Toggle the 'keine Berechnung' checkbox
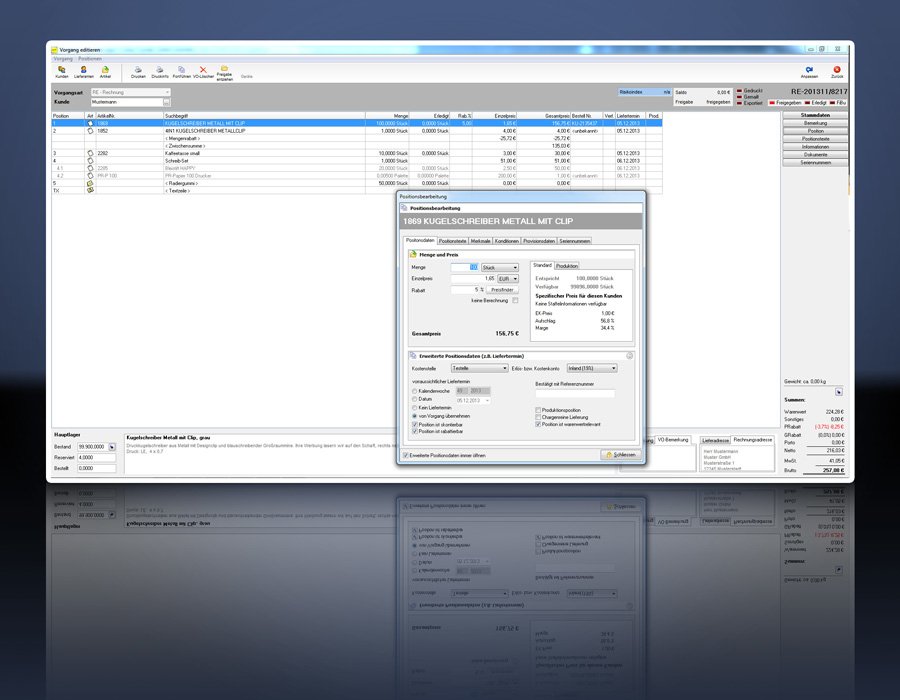This screenshot has height=700, width=900. point(515,301)
